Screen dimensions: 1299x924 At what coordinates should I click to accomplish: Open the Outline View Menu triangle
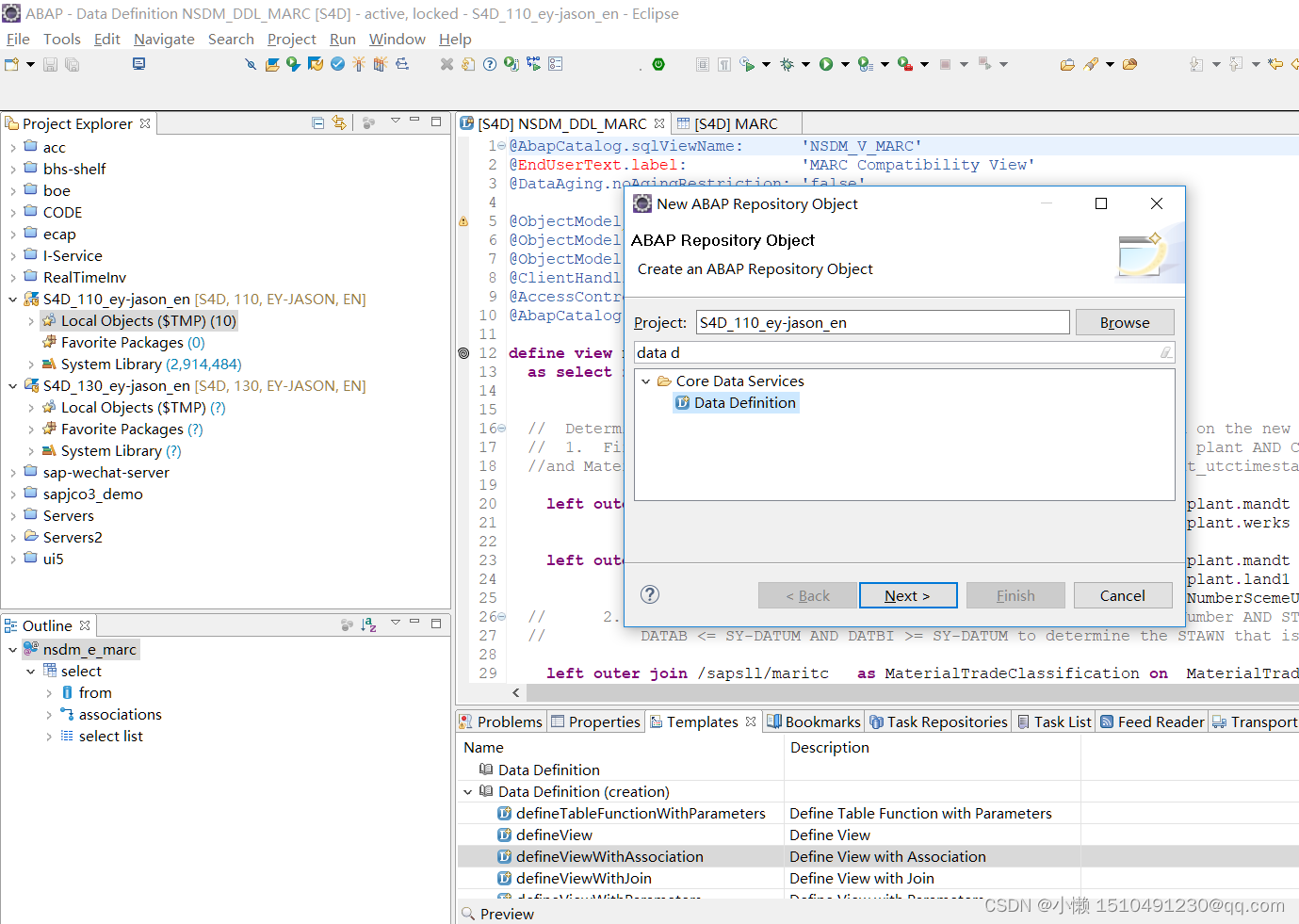click(x=396, y=623)
